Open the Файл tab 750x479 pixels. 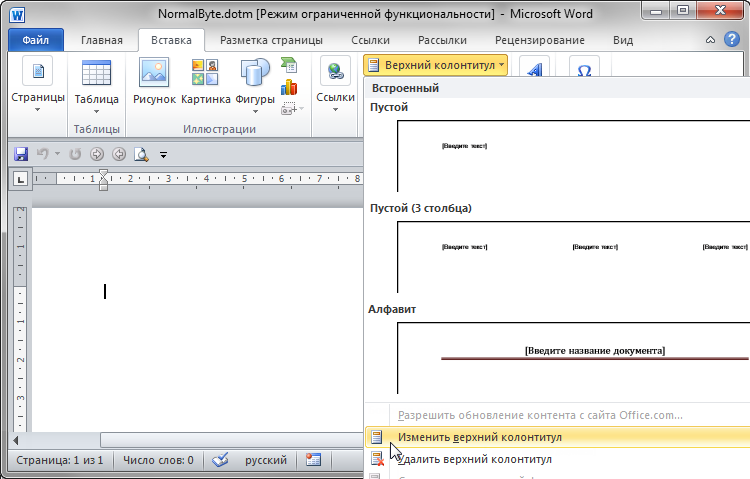36,40
